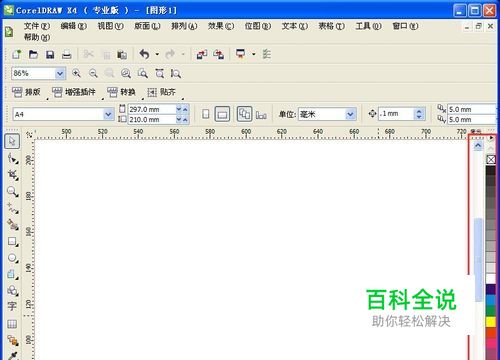Expand the 排版 toolbar menu
The height and width of the screenshot is (360, 500).
(26, 92)
